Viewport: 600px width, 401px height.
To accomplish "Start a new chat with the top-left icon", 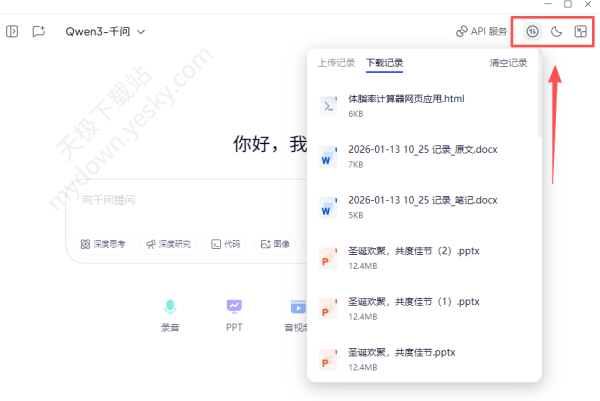I will point(38,31).
